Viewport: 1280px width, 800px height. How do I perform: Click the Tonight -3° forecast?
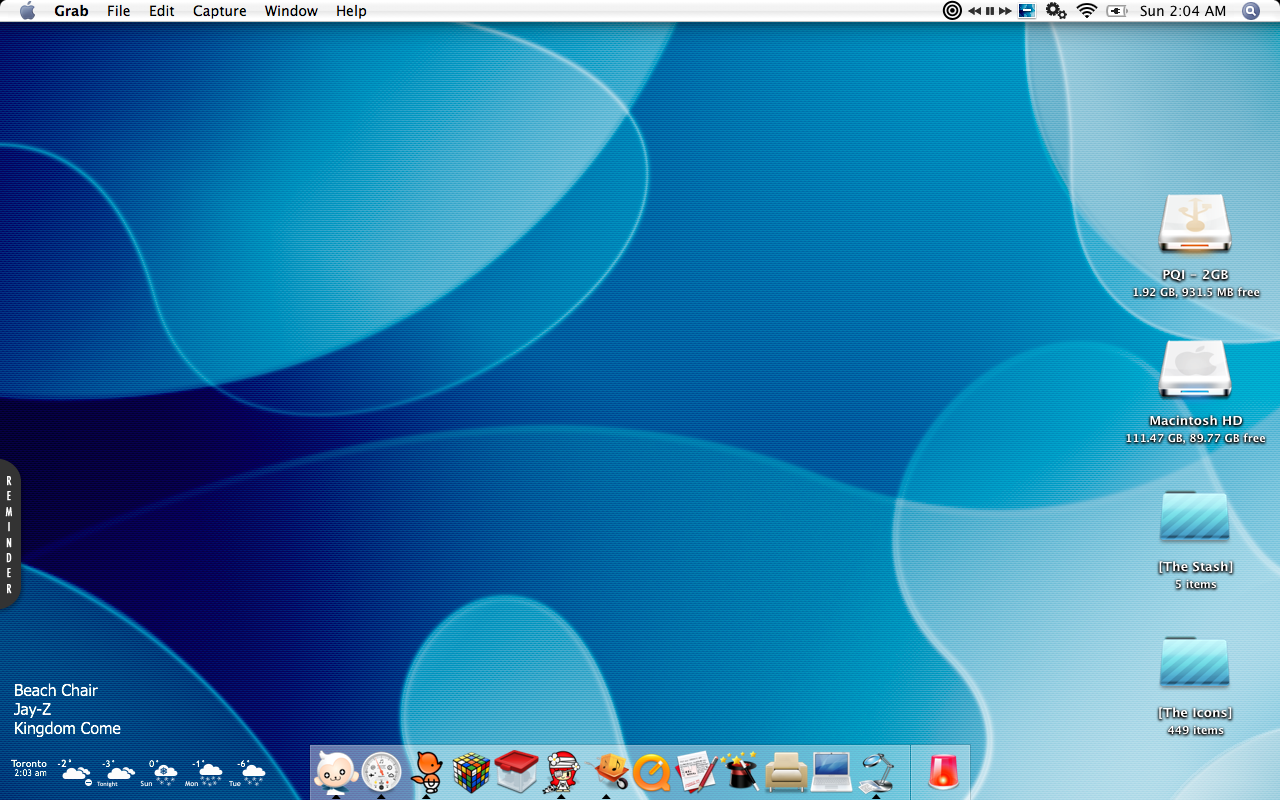click(x=117, y=772)
